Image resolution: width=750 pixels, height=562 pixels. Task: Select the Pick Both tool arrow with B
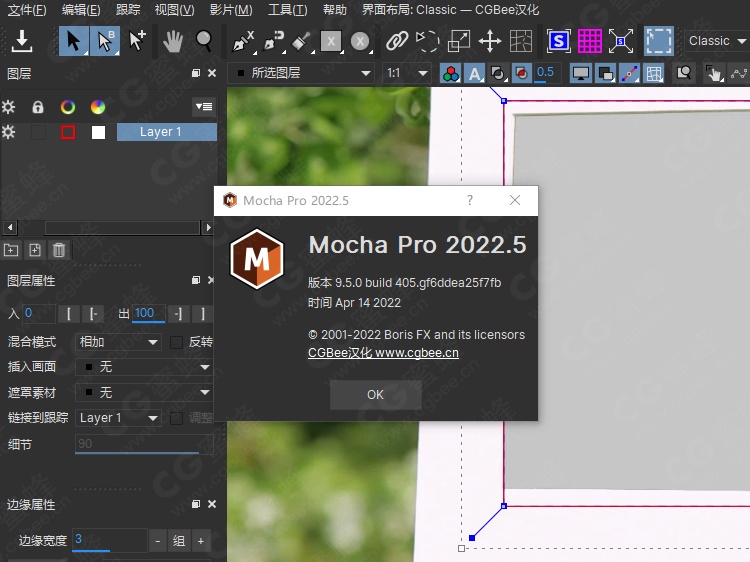pos(105,41)
